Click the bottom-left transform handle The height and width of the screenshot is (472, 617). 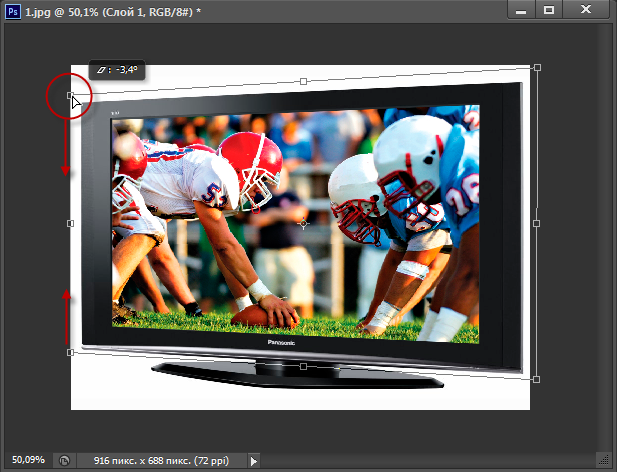[x=70, y=352]
